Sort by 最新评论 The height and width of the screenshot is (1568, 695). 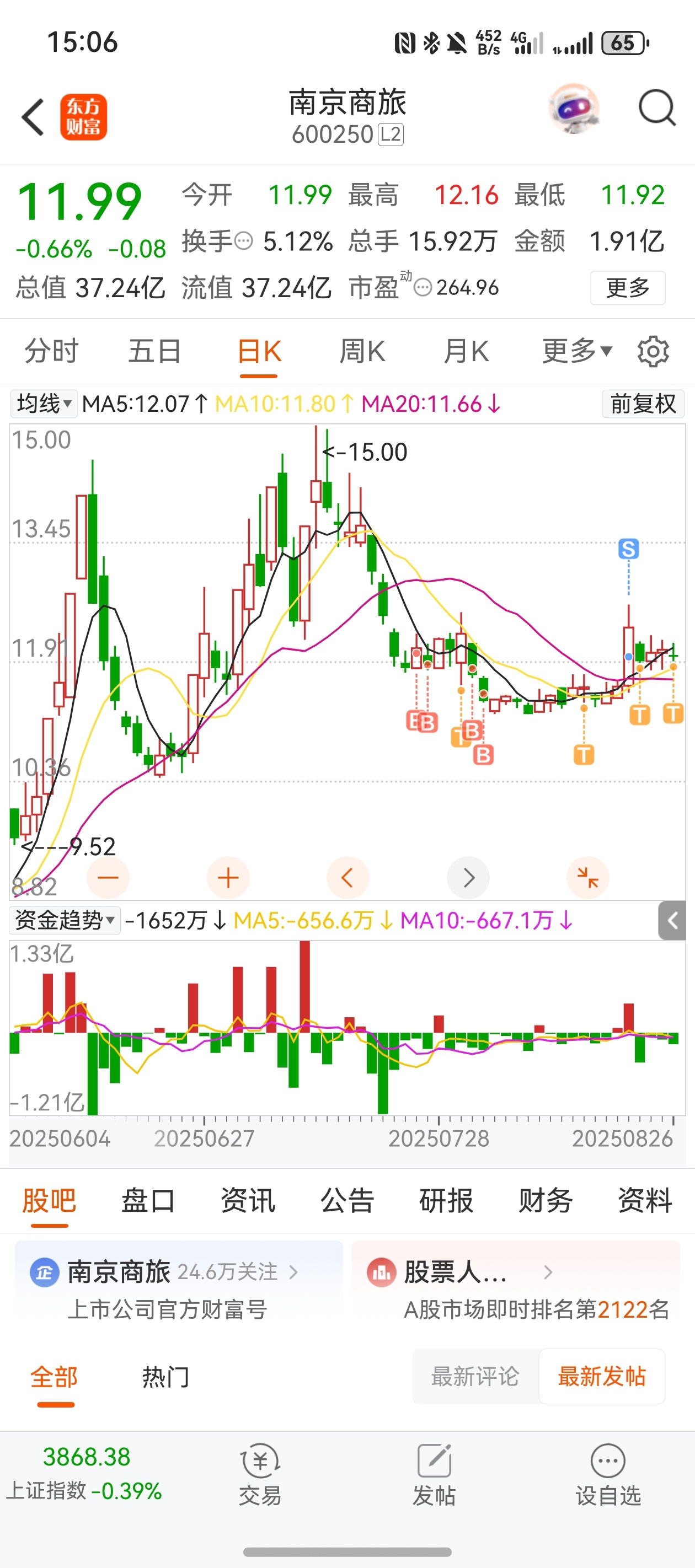[x=475, y=1376]
